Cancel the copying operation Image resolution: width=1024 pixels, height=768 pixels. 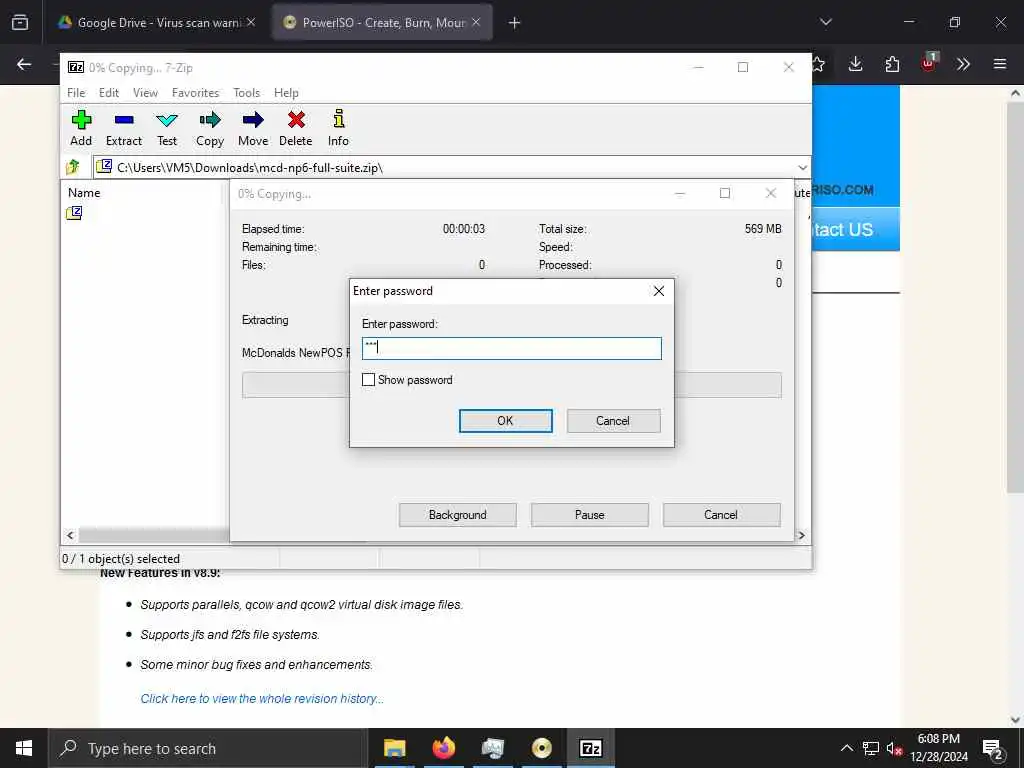pos(722,515)
